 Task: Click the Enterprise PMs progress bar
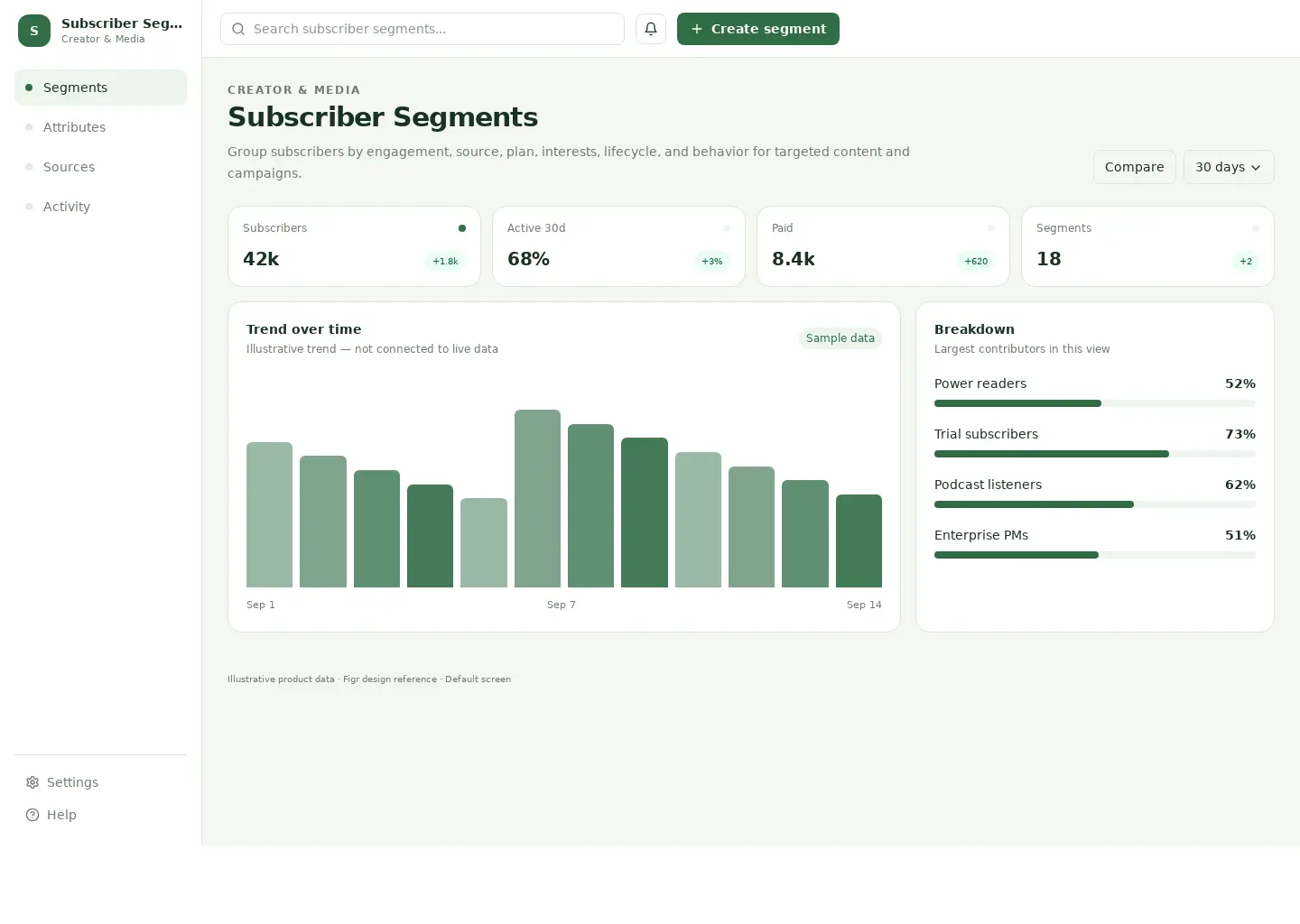click(1095, 555)
